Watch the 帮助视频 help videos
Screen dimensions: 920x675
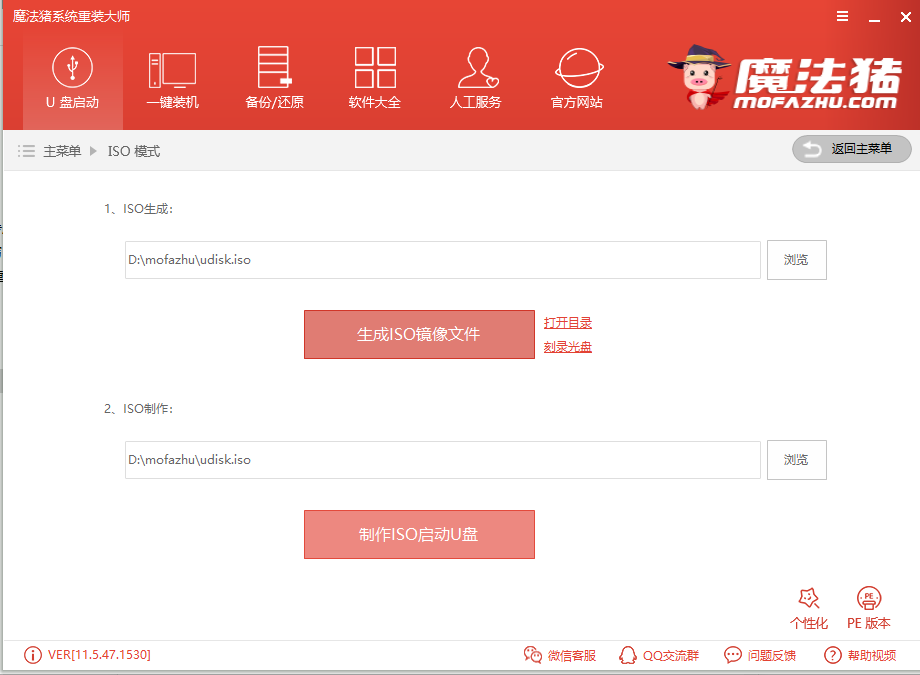pyautogui.click(x=859, y=655)
